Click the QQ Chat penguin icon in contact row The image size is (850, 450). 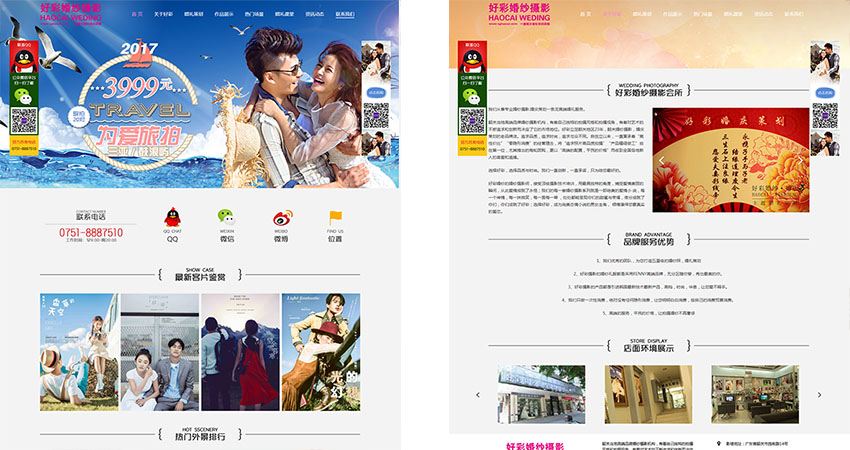[172, 217]
